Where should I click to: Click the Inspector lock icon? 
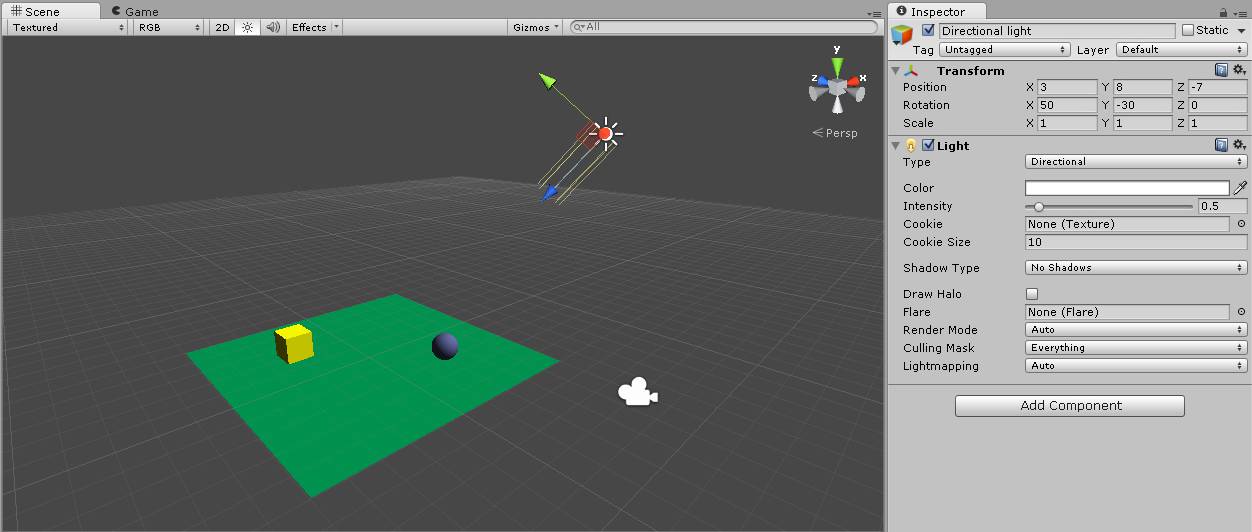(1223, 12)
